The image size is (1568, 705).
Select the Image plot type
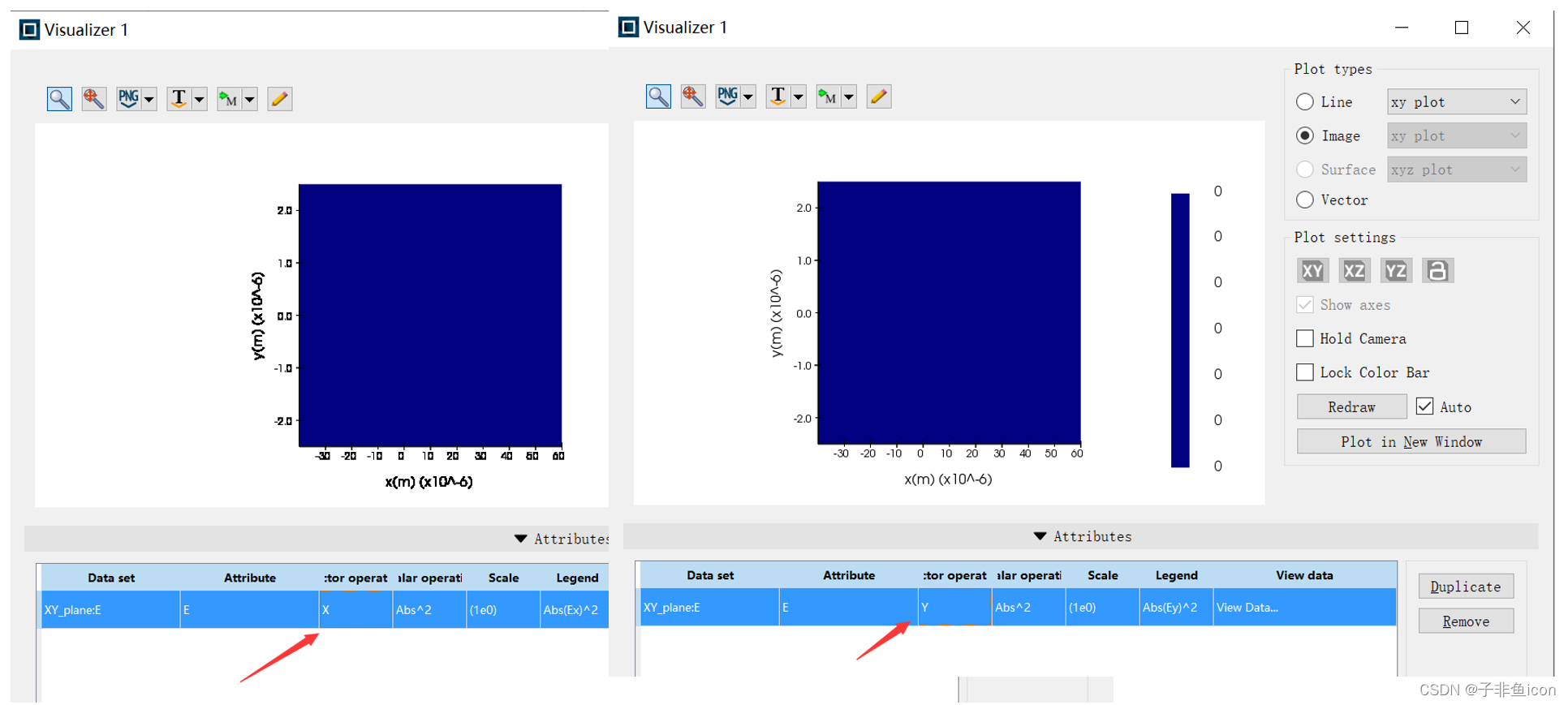[1305, 135]
